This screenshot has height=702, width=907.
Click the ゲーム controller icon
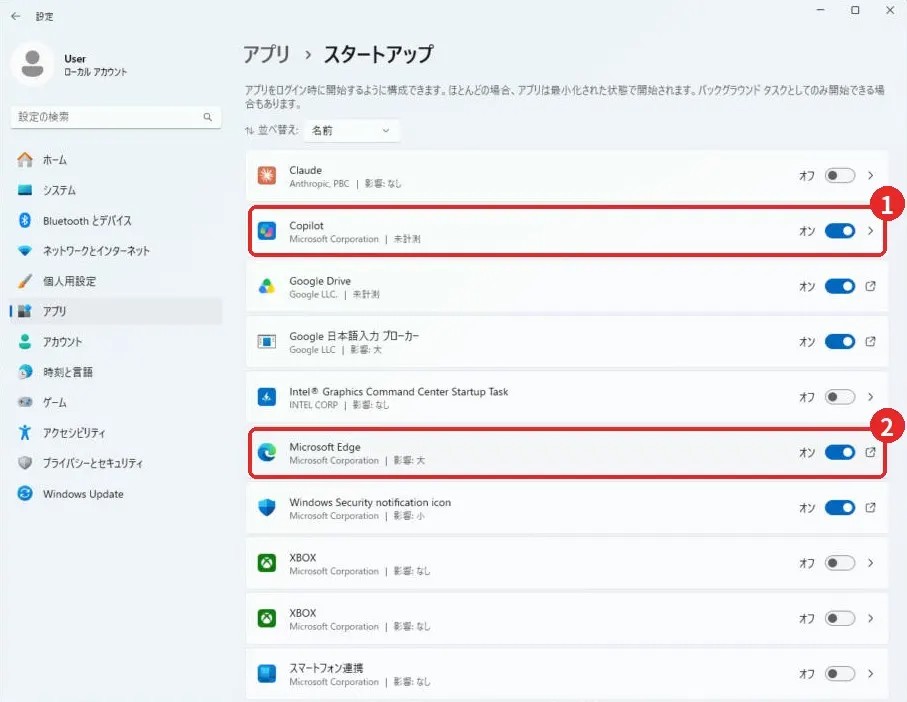point(25,402)
